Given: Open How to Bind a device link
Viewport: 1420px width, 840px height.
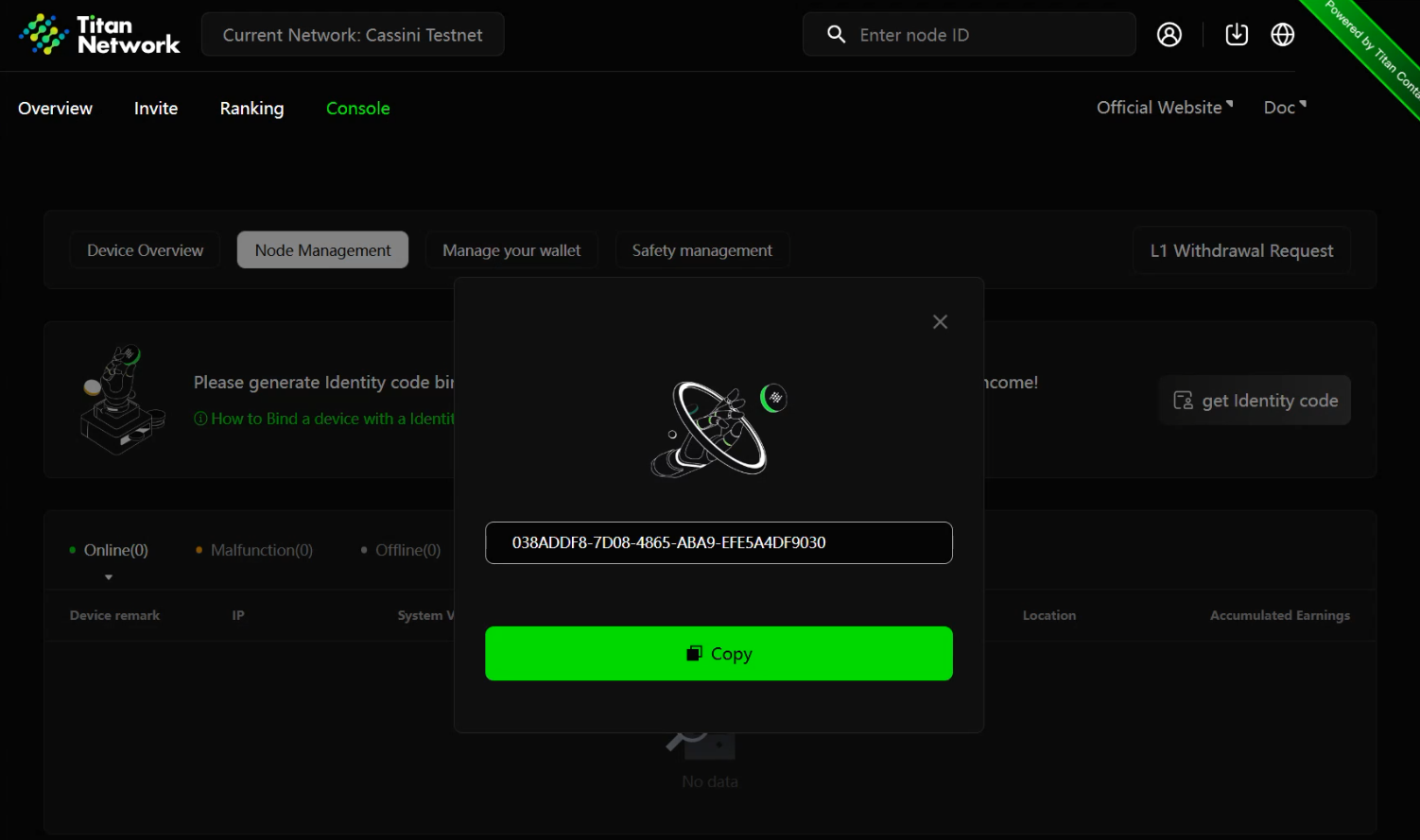Looking at the screenshot, I should coord(332,419).
